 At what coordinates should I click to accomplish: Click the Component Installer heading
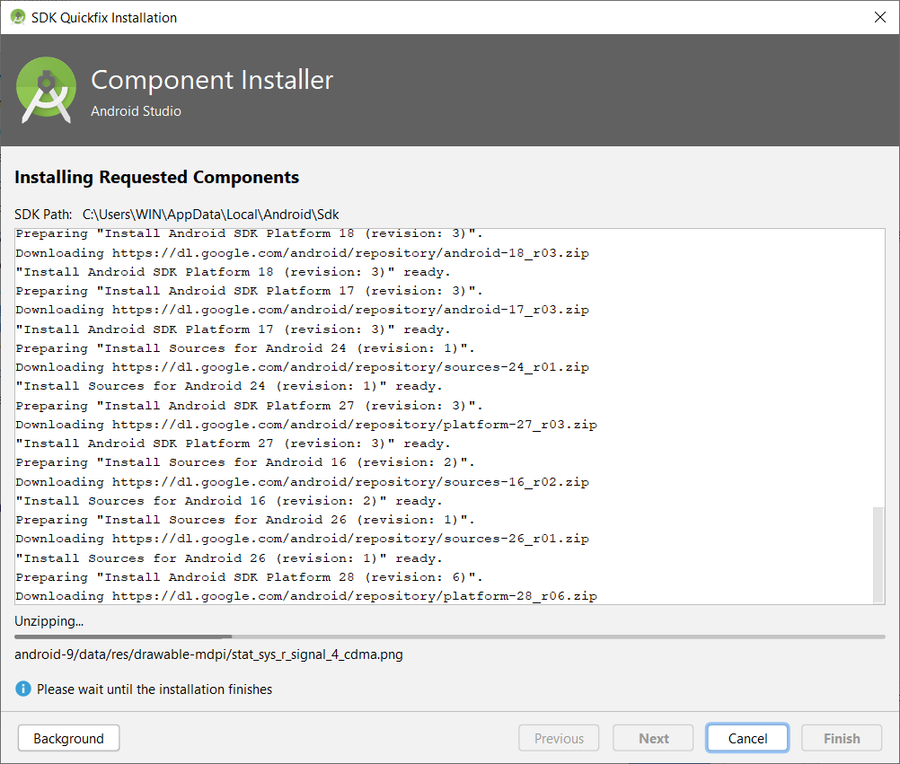pos(212,80)
